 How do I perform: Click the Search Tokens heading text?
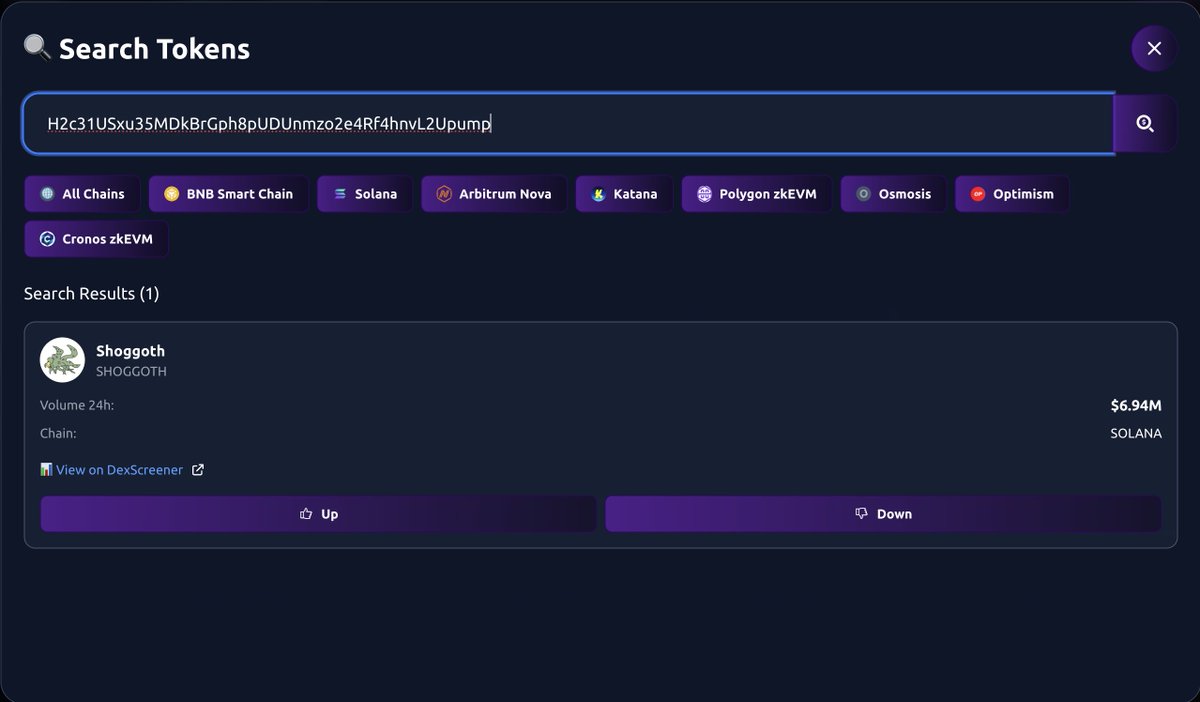pyautogui.click(x=154, y=49)
